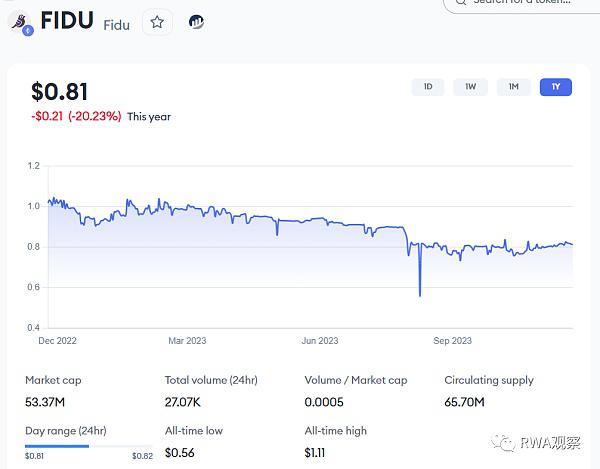
Task: Click the FIDU token title
Action: (67, 22)
